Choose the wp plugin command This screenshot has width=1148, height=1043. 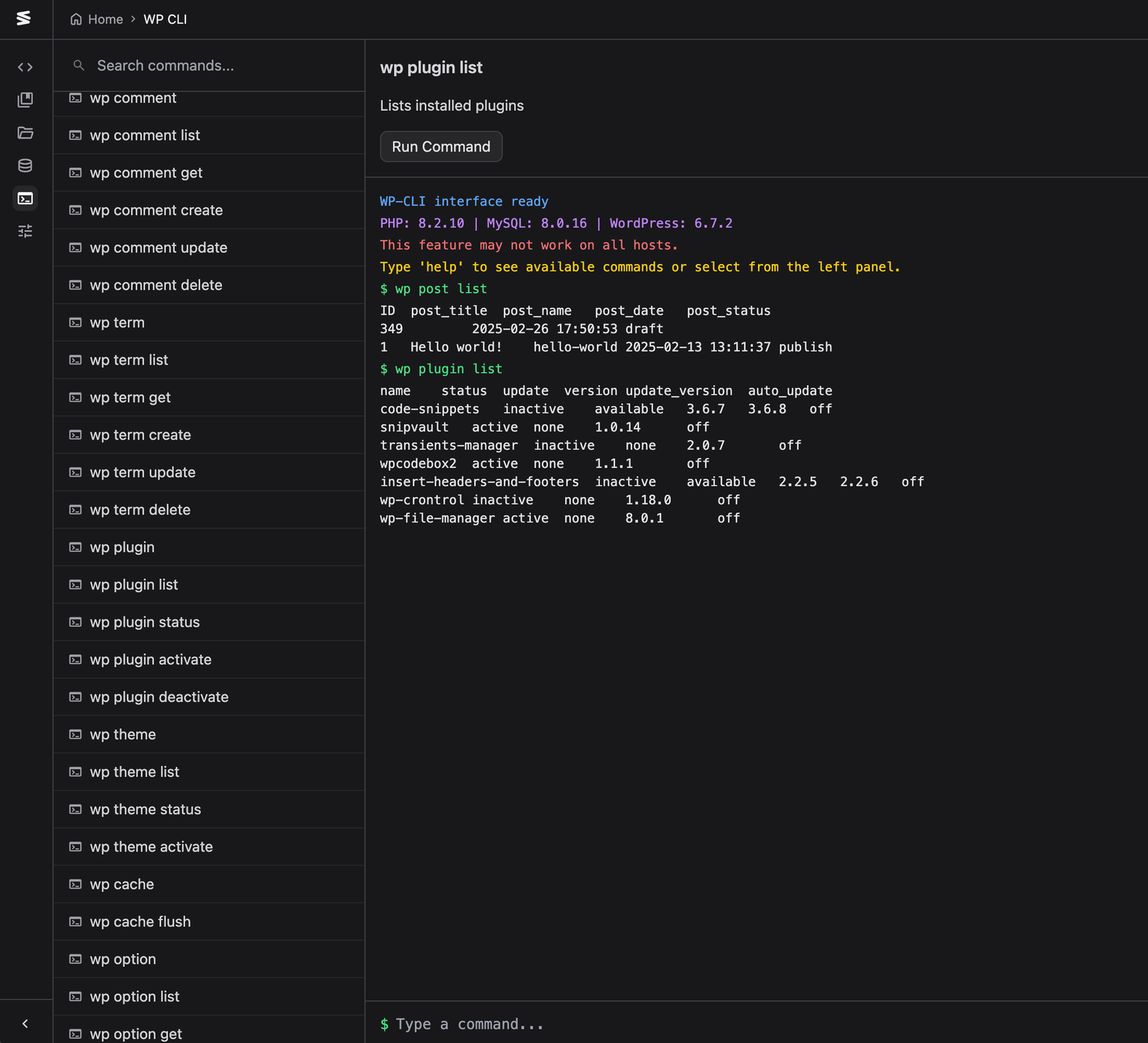click(209, 547)
